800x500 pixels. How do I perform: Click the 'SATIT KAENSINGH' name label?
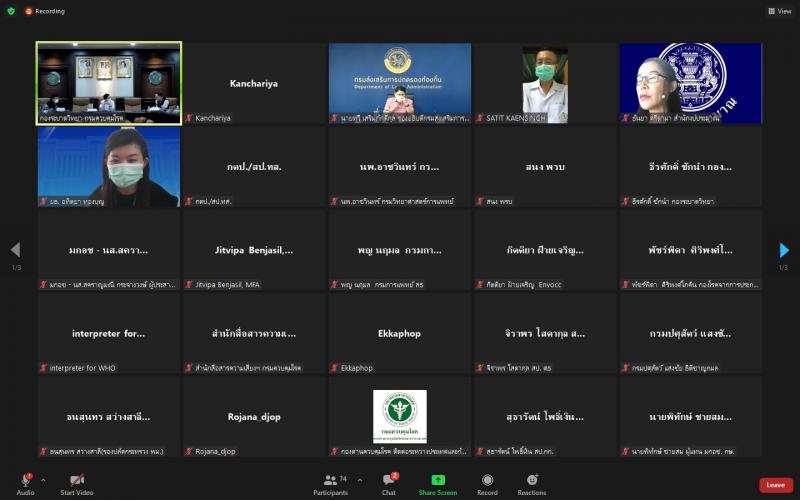[x=516, y=118]
